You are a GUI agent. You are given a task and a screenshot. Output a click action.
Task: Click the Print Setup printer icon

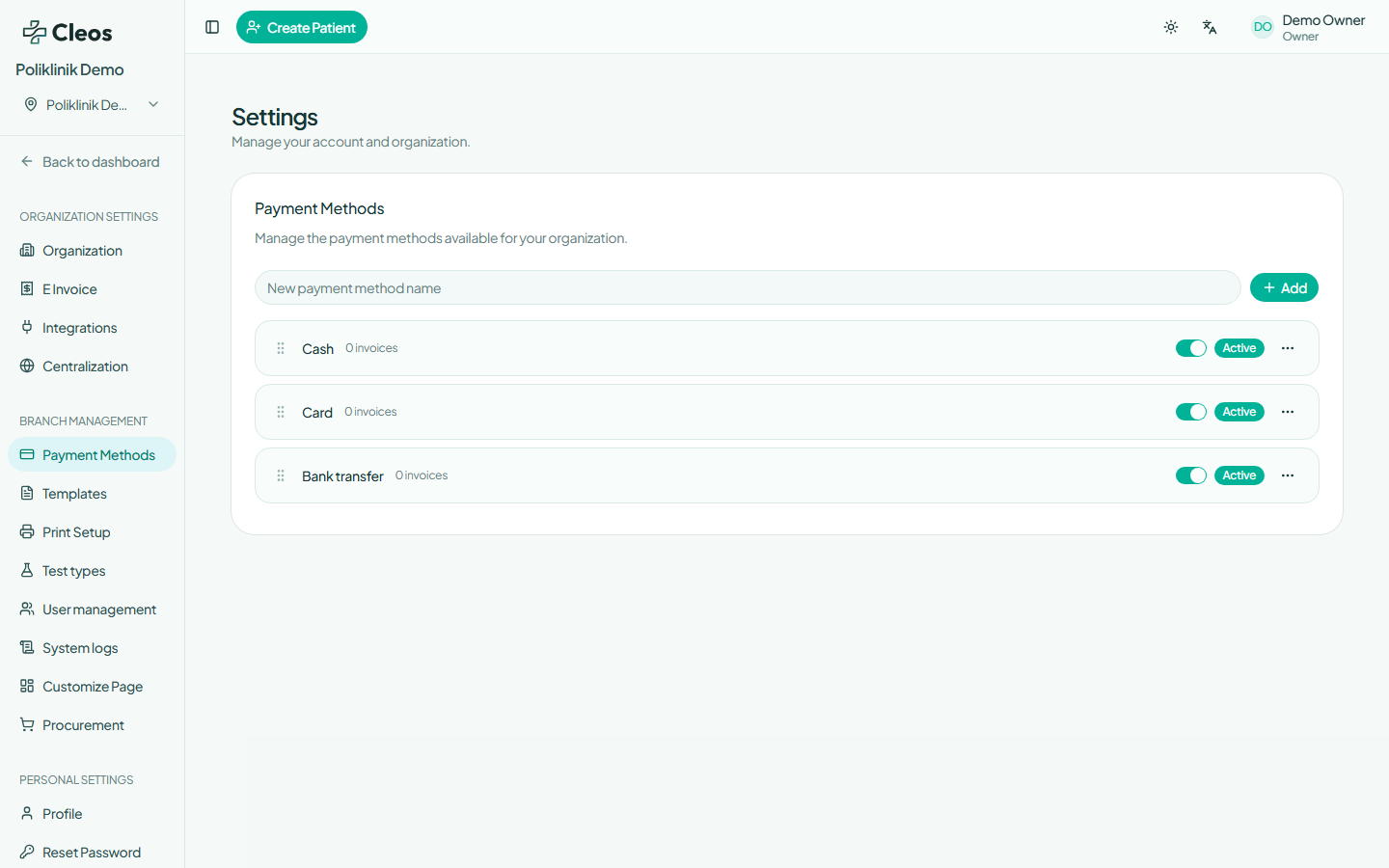pos(27,532)
